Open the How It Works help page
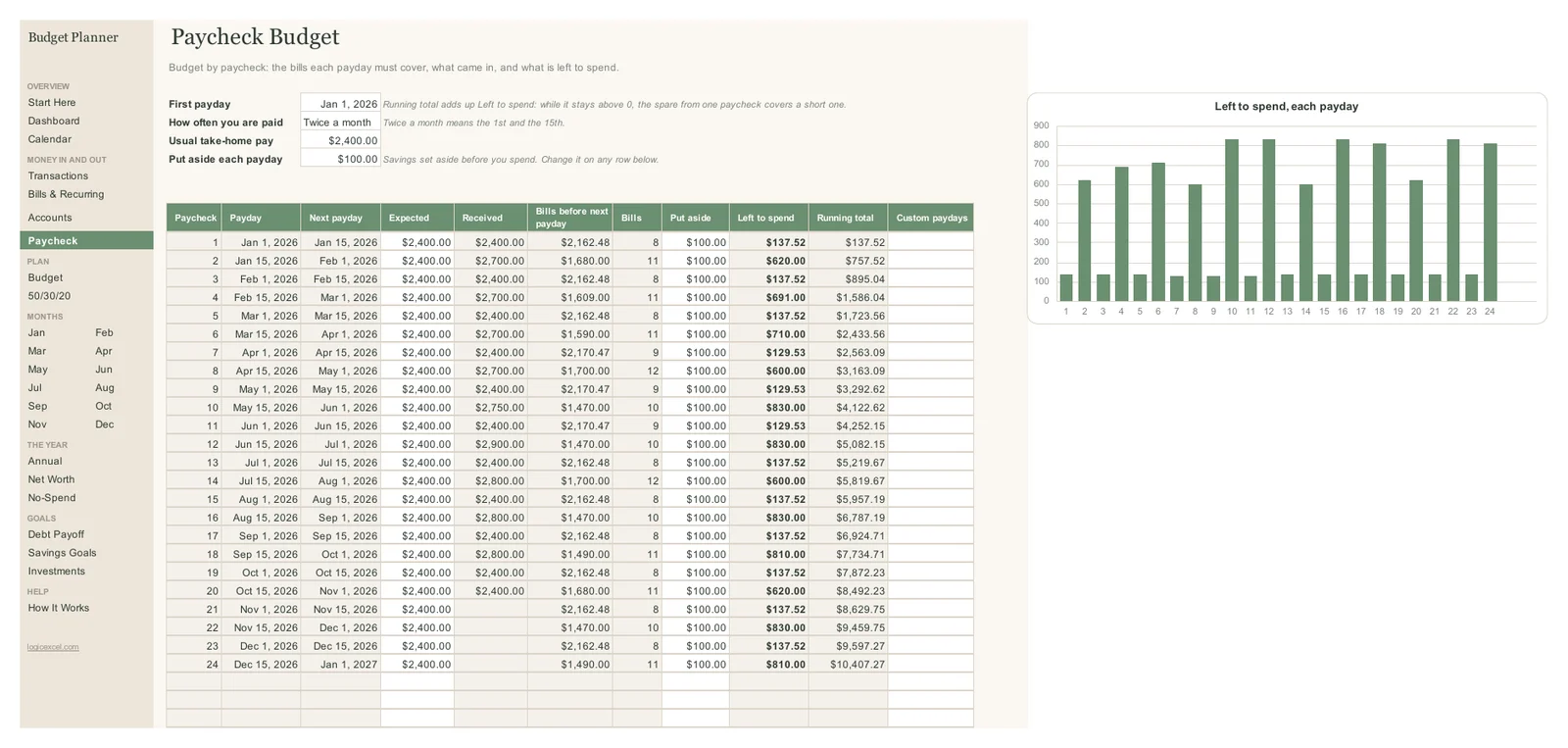Viewport: 1568px width, 748px height. 59,608
